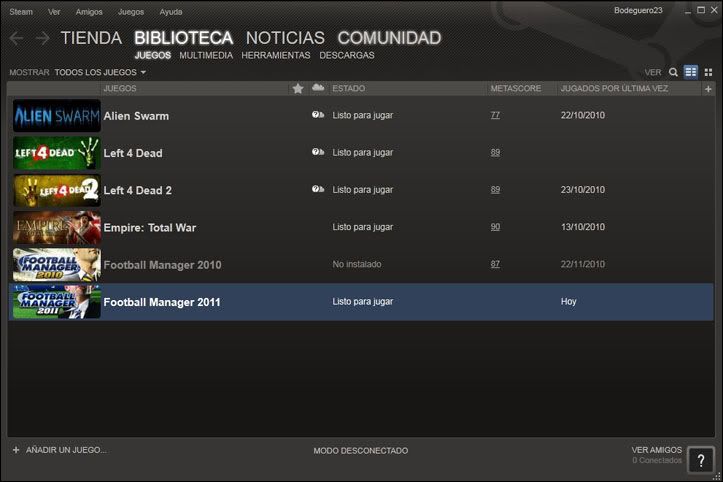Open Football Manager 2010 metascore 87 link
The image size is (723, 482).
click(x=495, y=264)
